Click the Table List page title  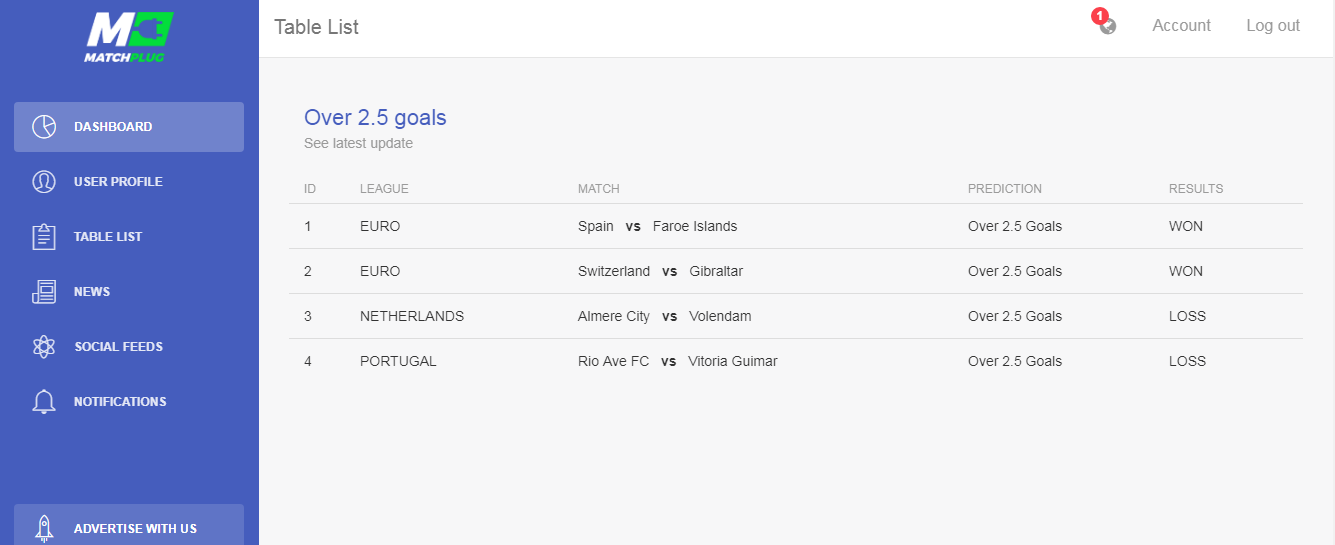[x=316, y=27]
